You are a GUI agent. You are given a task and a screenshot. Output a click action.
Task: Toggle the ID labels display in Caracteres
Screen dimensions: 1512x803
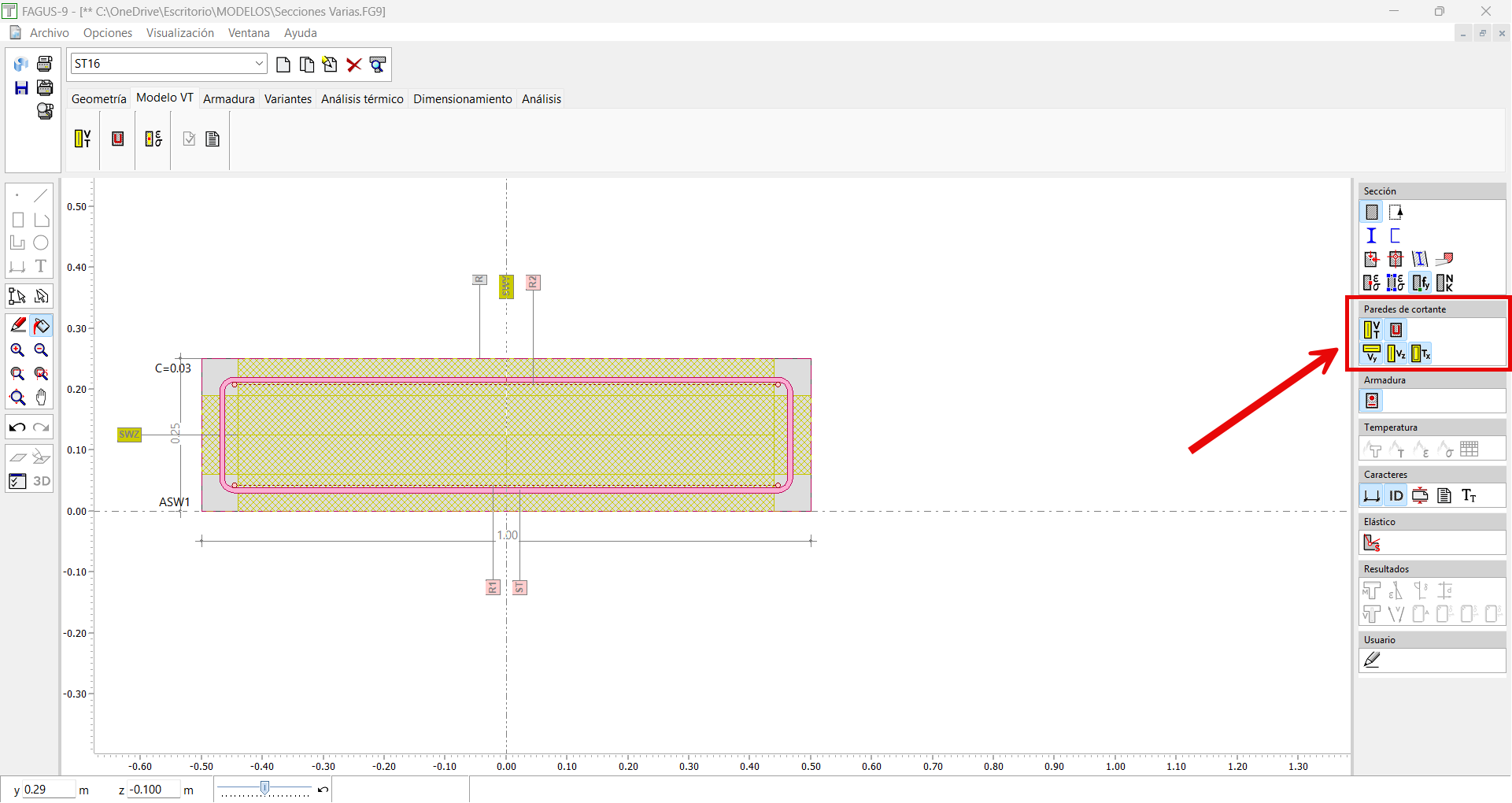pos(1396,495)
